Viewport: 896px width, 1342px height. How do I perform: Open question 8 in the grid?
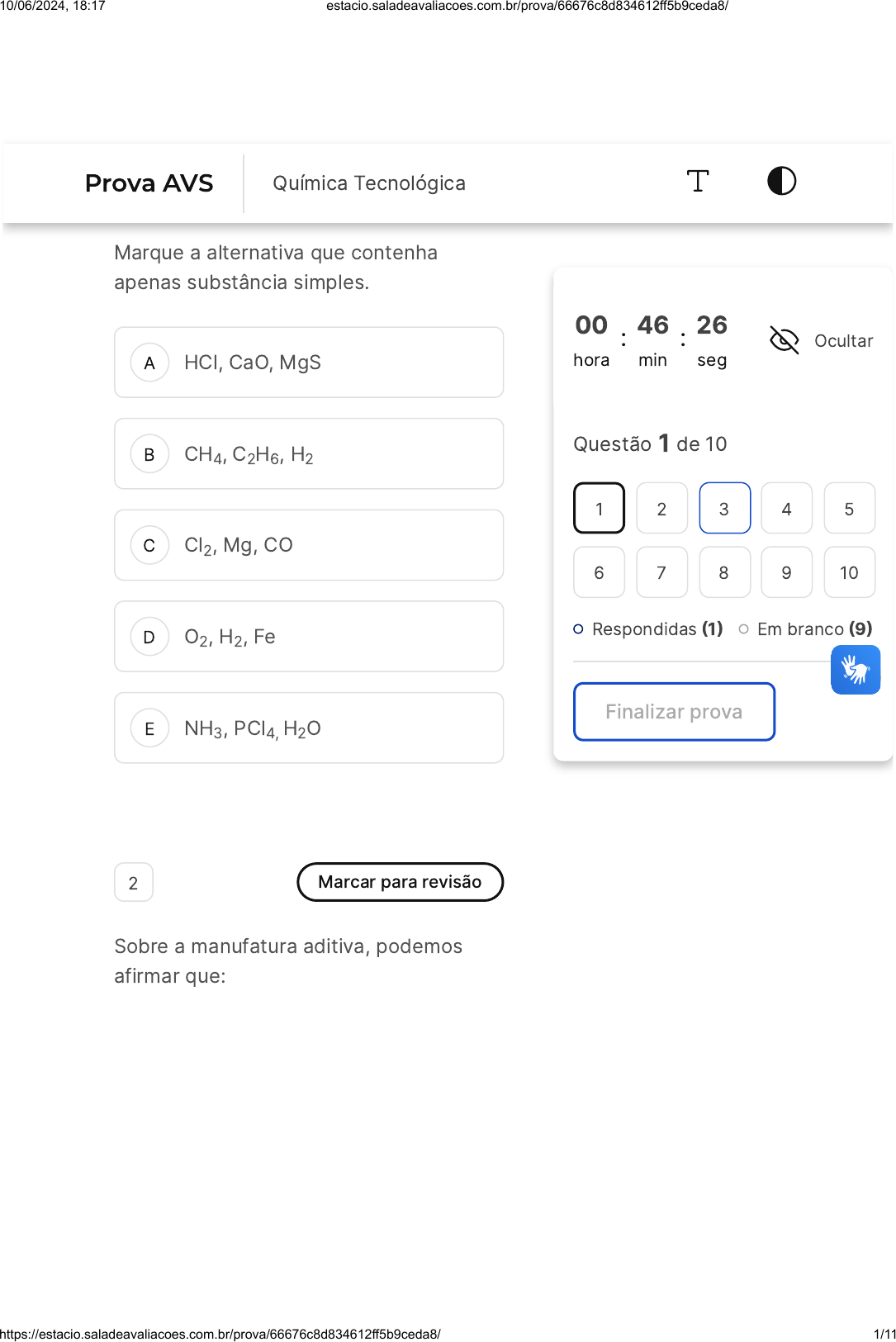tap(724, 572)
